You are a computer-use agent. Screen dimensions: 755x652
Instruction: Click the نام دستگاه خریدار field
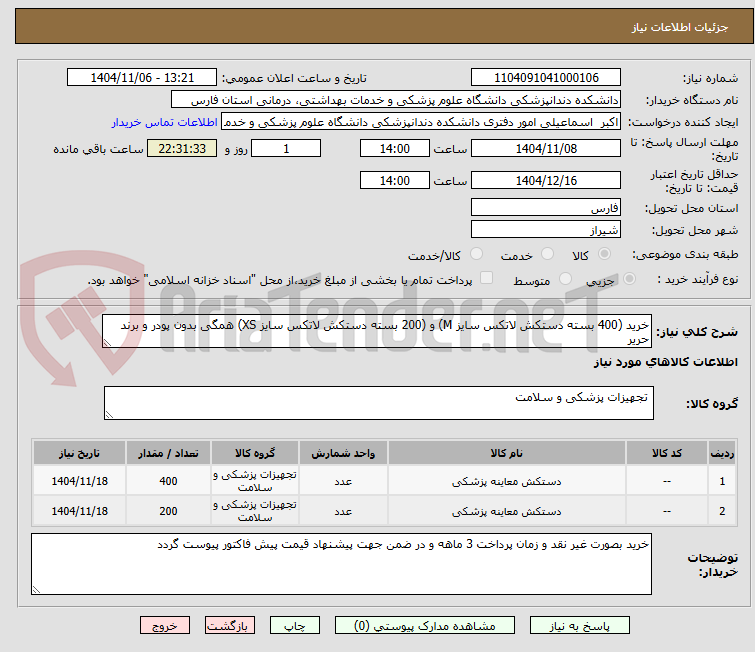pos(396,100)
